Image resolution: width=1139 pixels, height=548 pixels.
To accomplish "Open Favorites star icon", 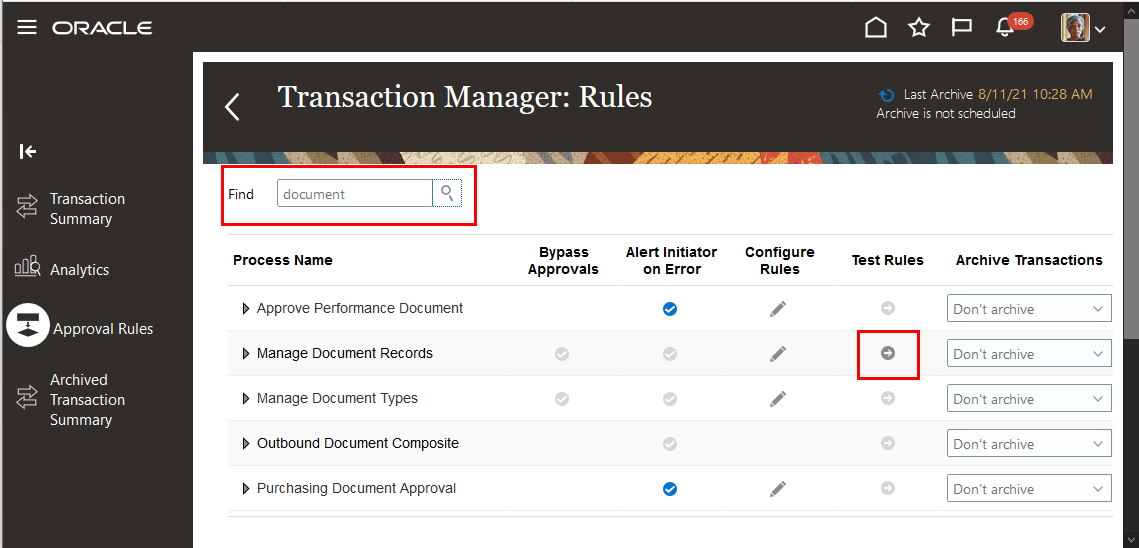I will (919, 27).
